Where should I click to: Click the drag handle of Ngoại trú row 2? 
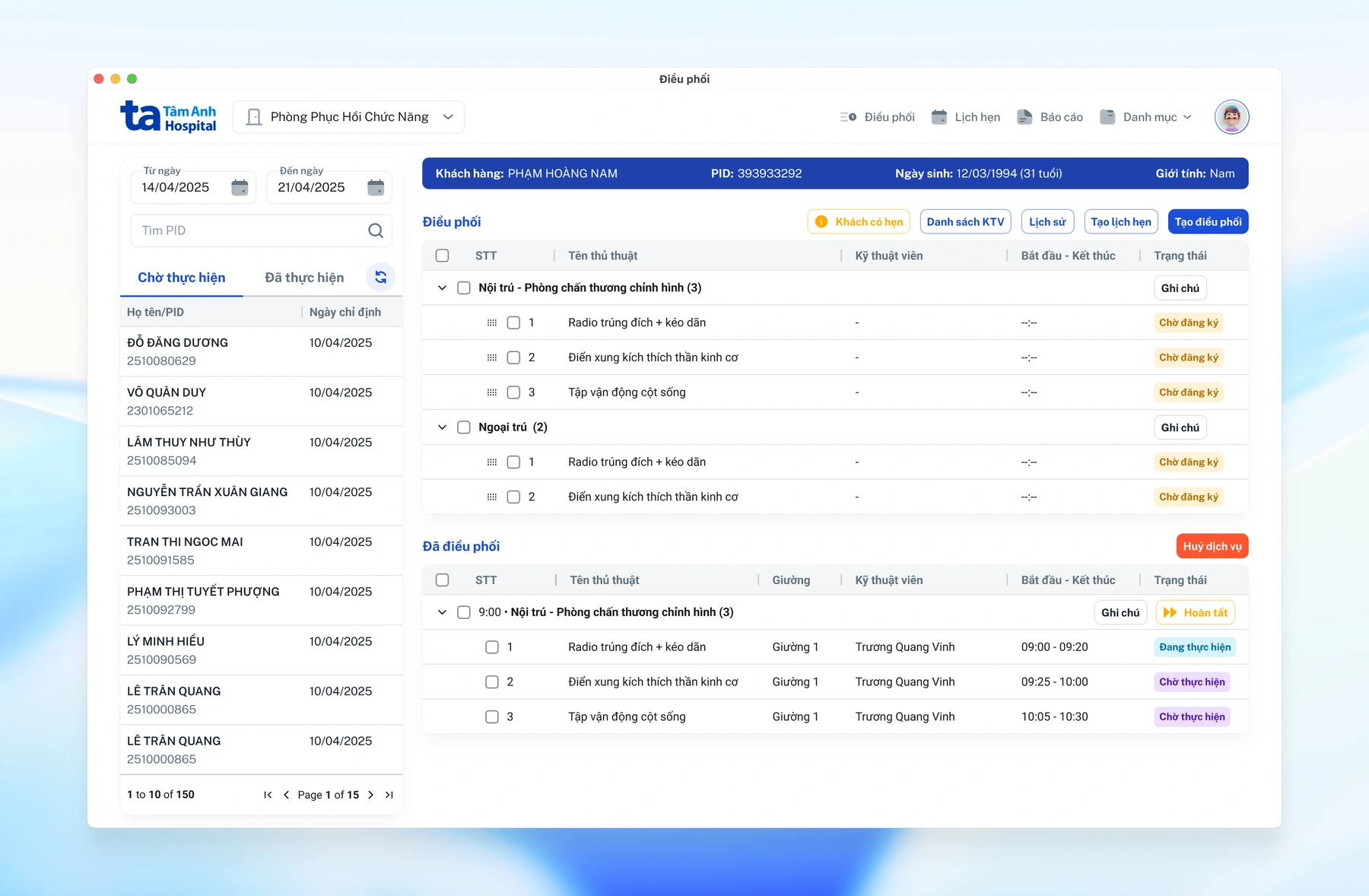click(x=492, y=497)
